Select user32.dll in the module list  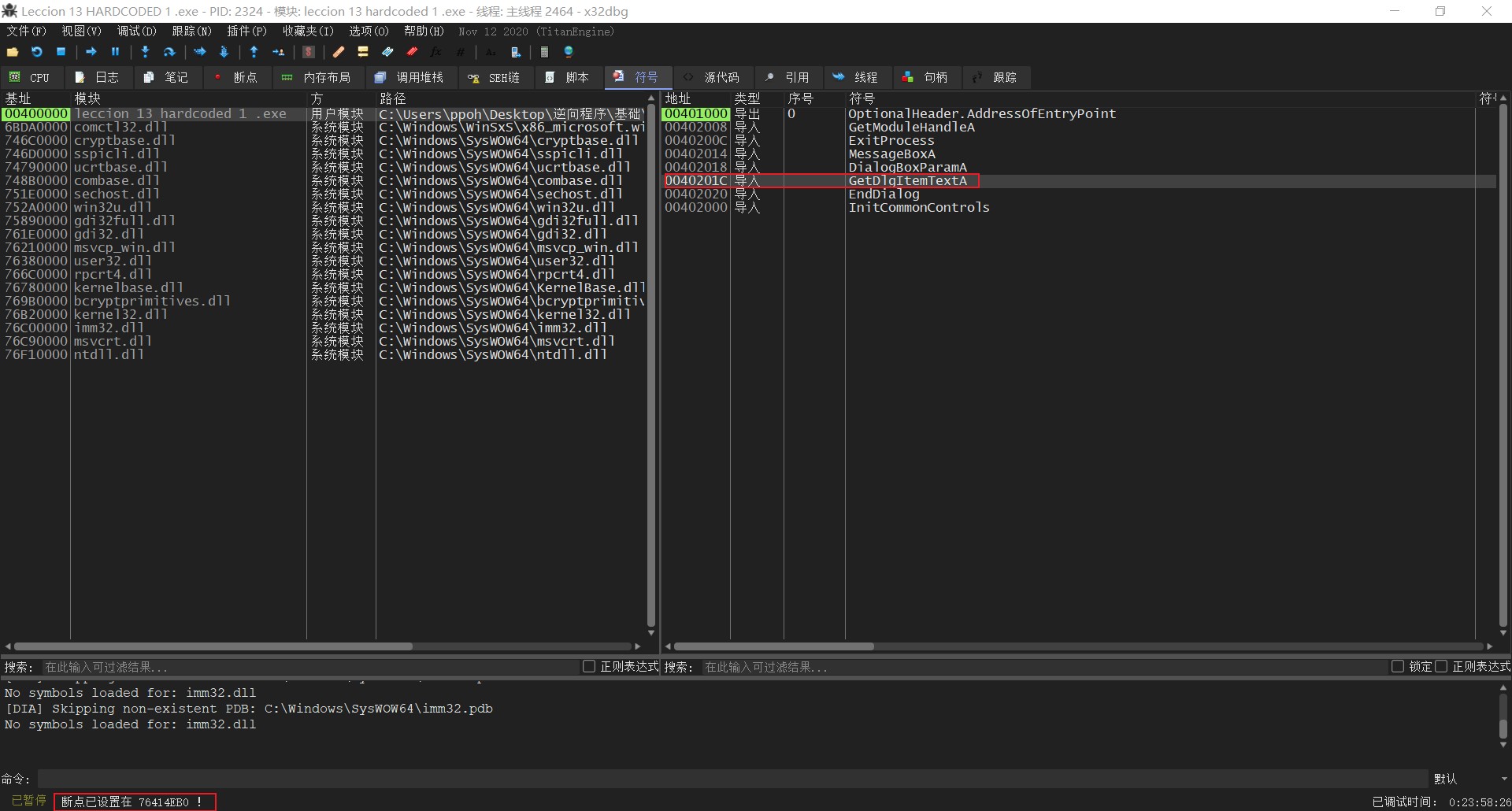point(113,261)
